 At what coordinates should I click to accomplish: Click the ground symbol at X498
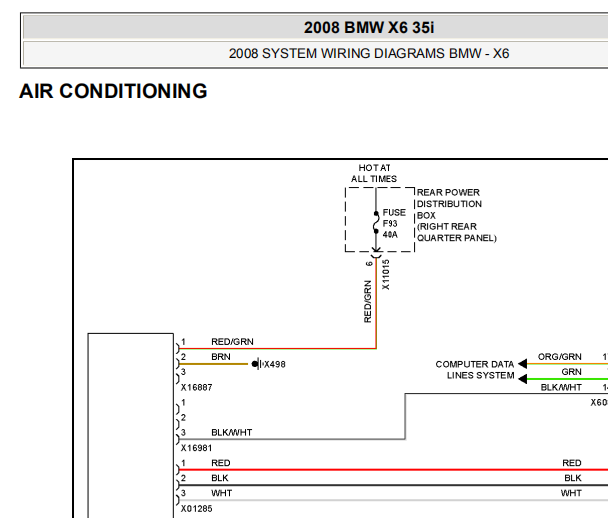tap(257, 364)
